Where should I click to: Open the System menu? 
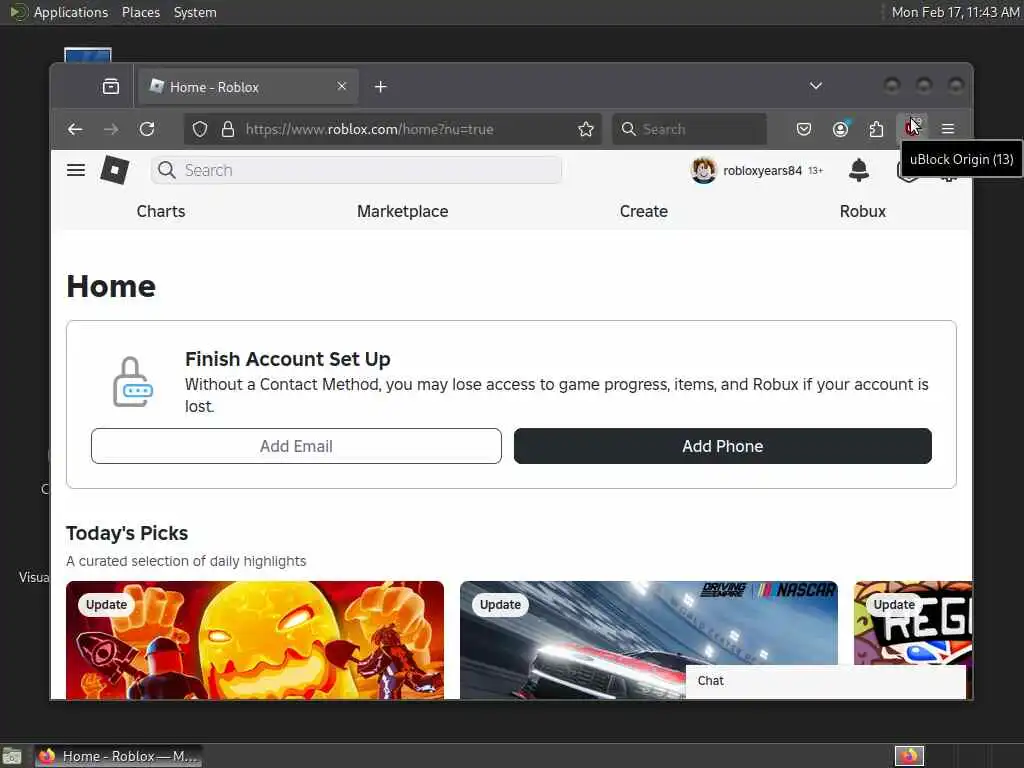[195, 12]
